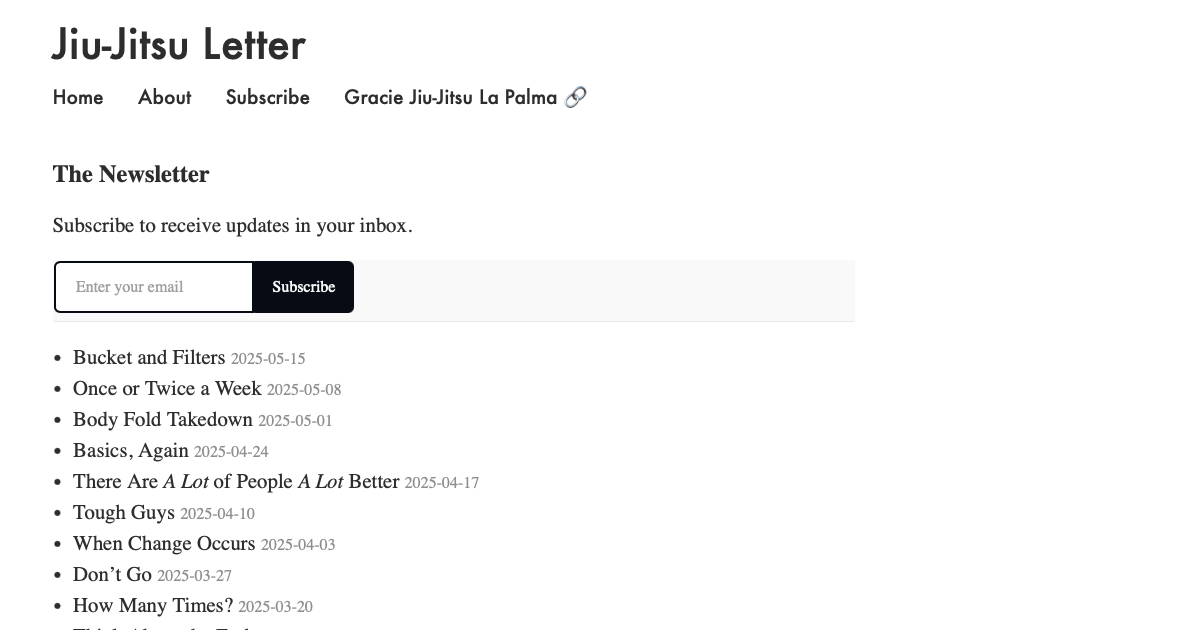Click the 2025-04-17 date text
Screen dimensions: 1204x630
click(442, 483)
